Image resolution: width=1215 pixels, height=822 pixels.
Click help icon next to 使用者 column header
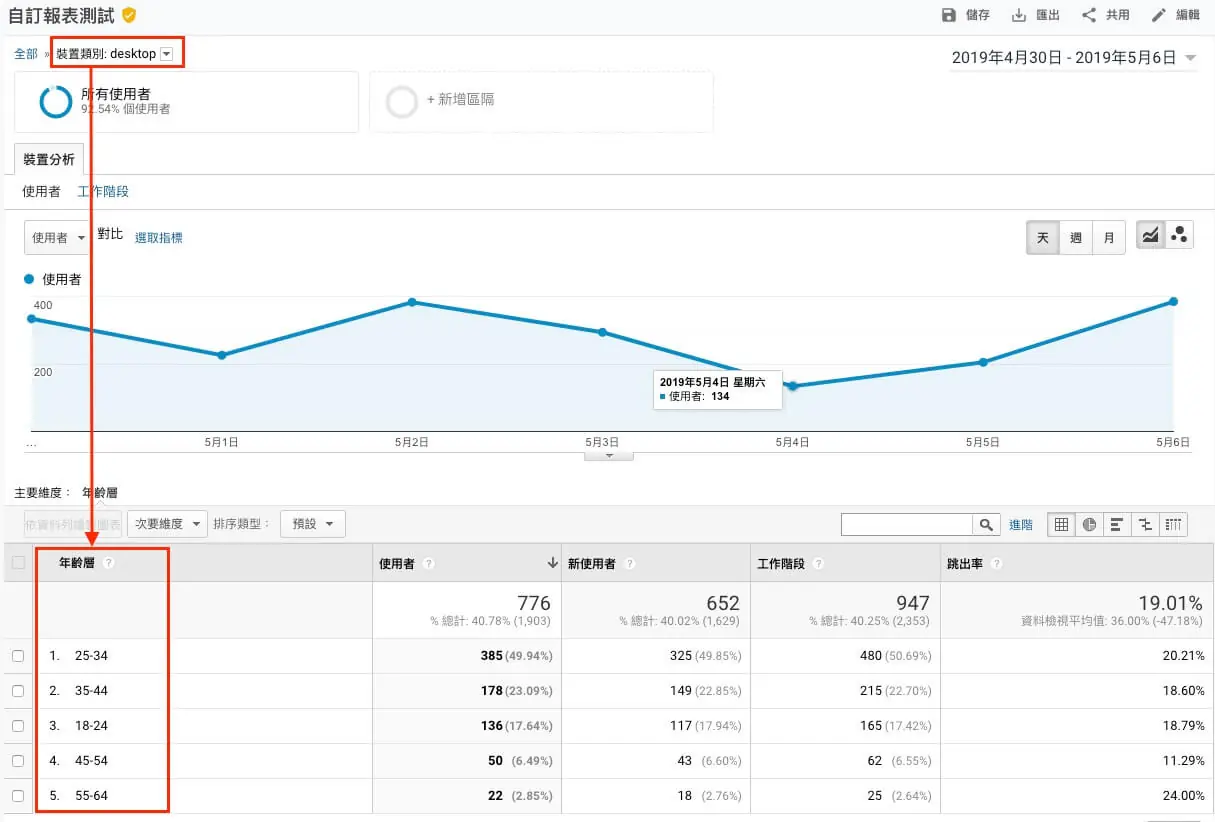point(428,564)
